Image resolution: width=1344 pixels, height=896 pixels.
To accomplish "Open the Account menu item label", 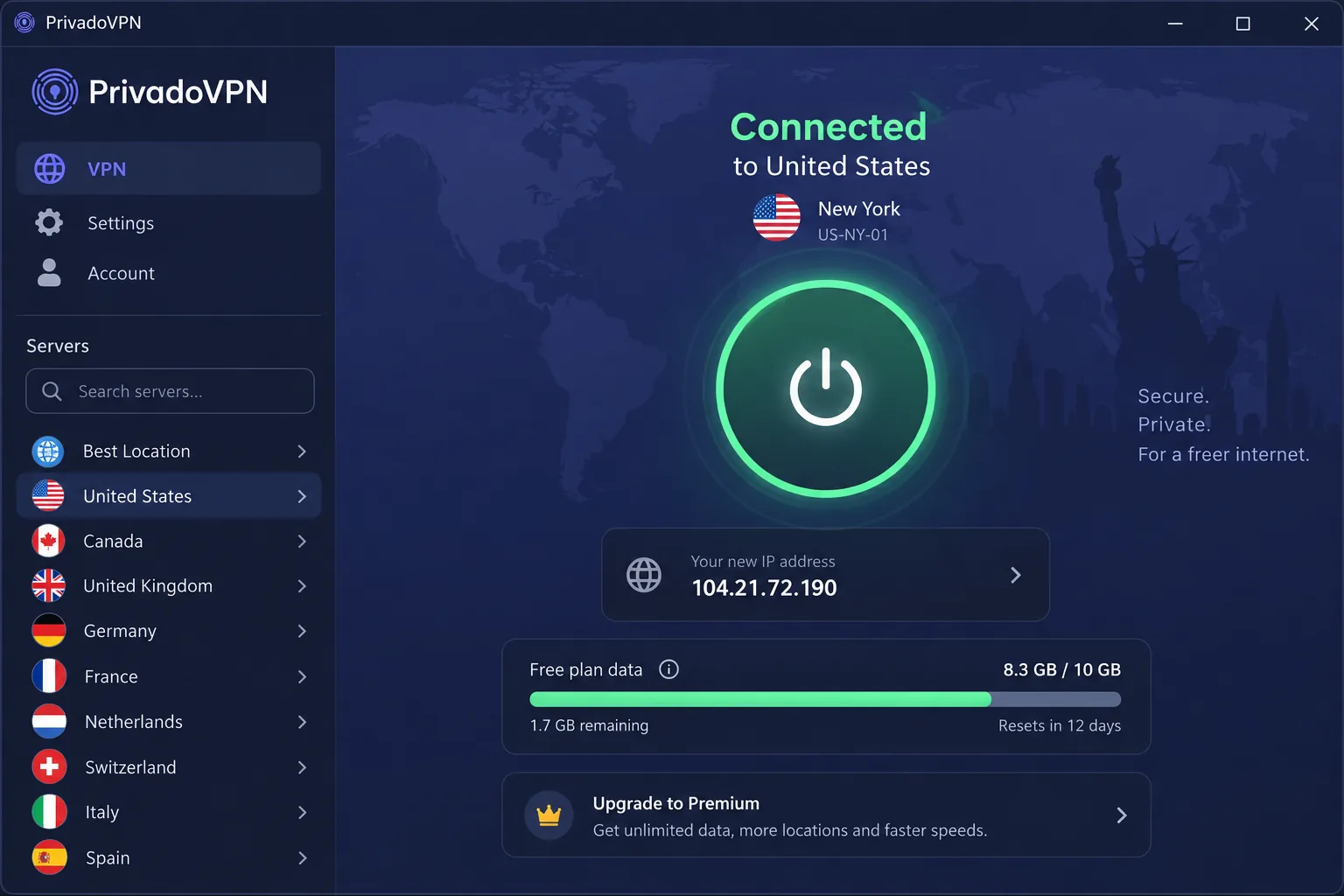I will pyautogui.click(x=121, y=273).
